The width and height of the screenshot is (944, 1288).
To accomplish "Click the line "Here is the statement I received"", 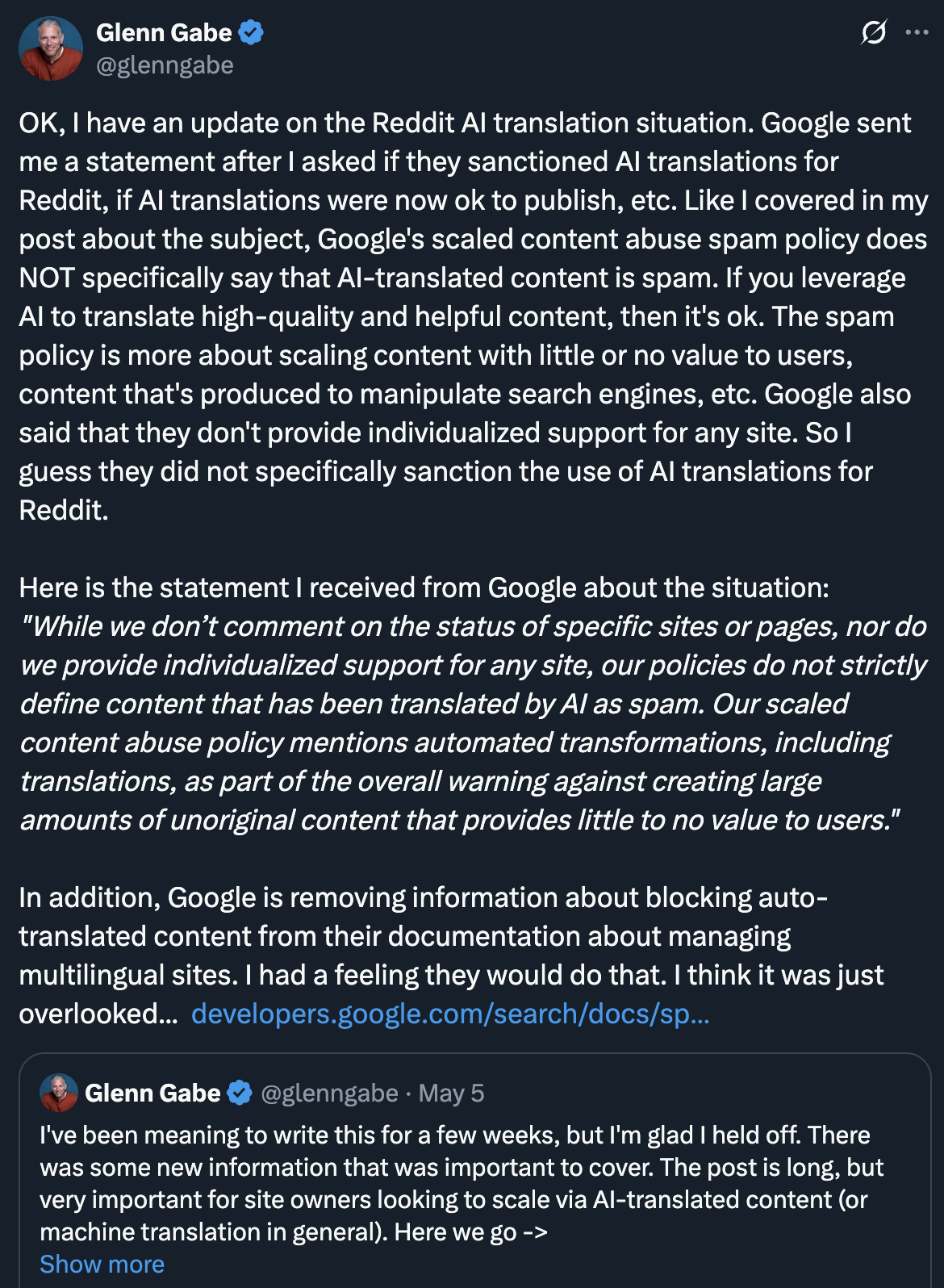I will (424, 588).
